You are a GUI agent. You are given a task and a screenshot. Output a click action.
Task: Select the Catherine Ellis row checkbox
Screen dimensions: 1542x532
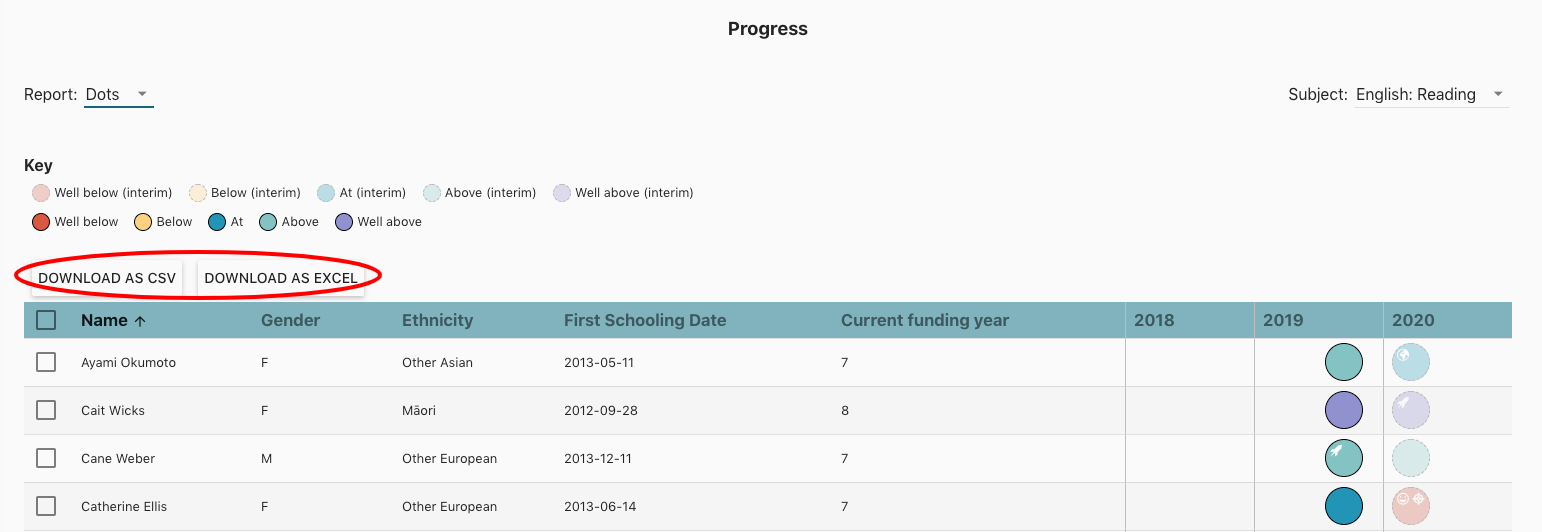pyautogui.click(x=46, y=506)
